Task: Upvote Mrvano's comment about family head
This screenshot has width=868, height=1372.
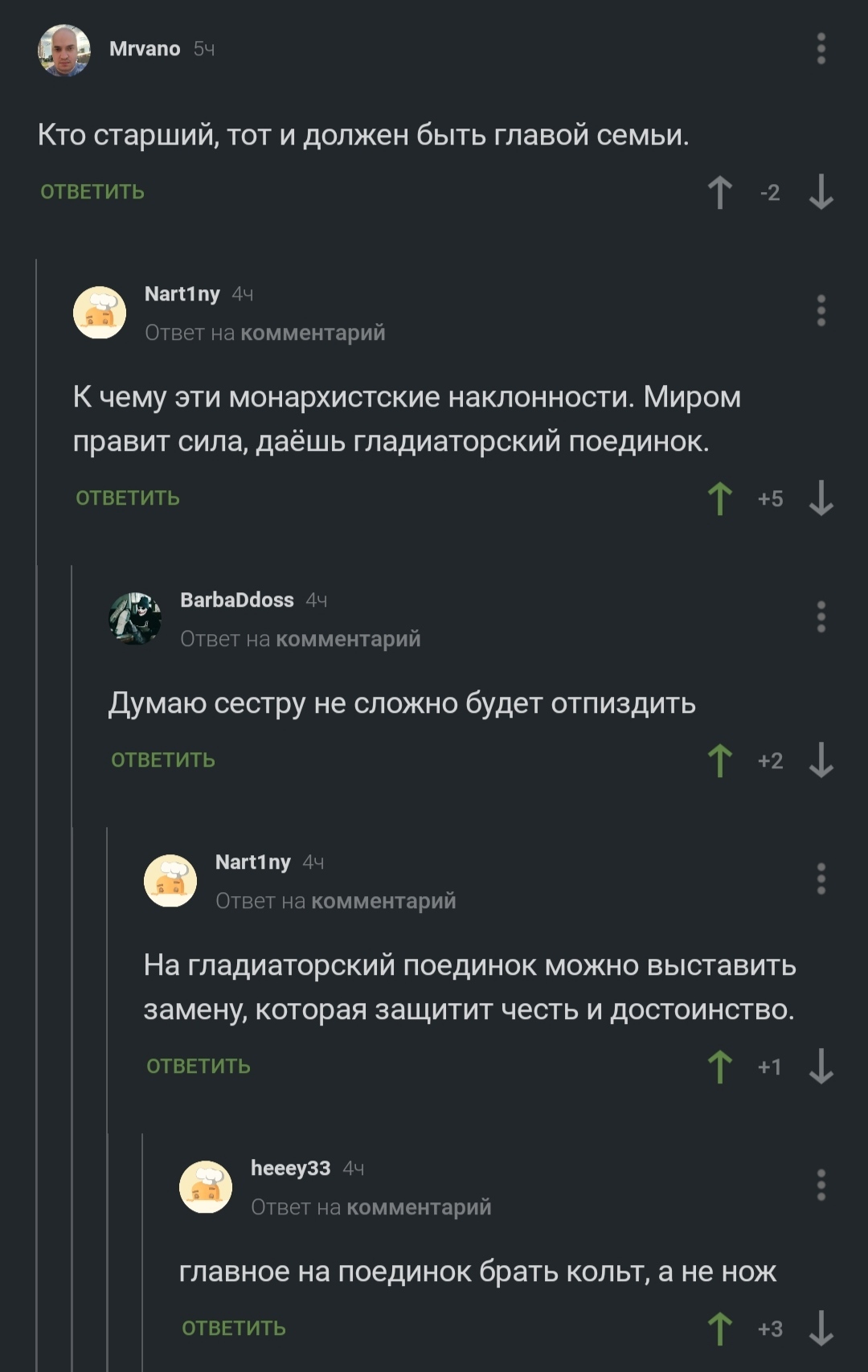Action: (x=719, y=193)
